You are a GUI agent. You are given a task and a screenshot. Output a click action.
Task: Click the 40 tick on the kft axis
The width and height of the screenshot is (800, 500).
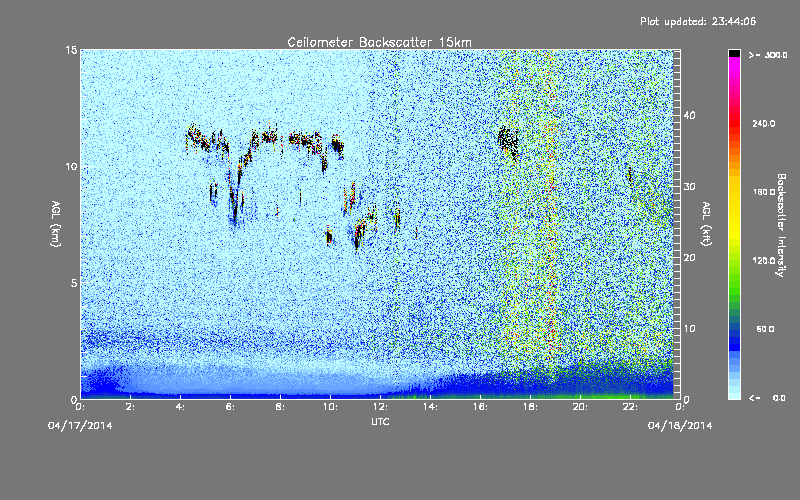(689, 115)
